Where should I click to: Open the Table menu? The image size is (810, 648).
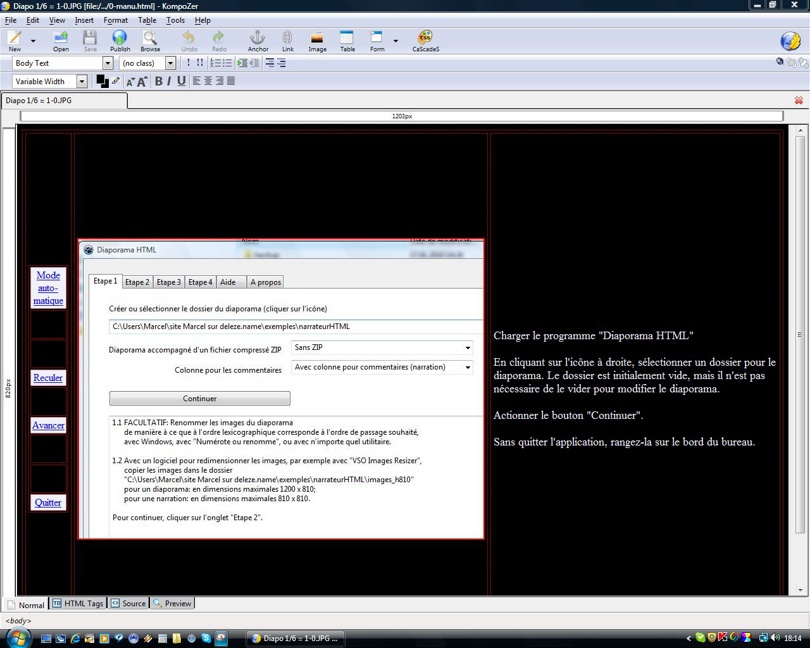(x=147, y=20)
